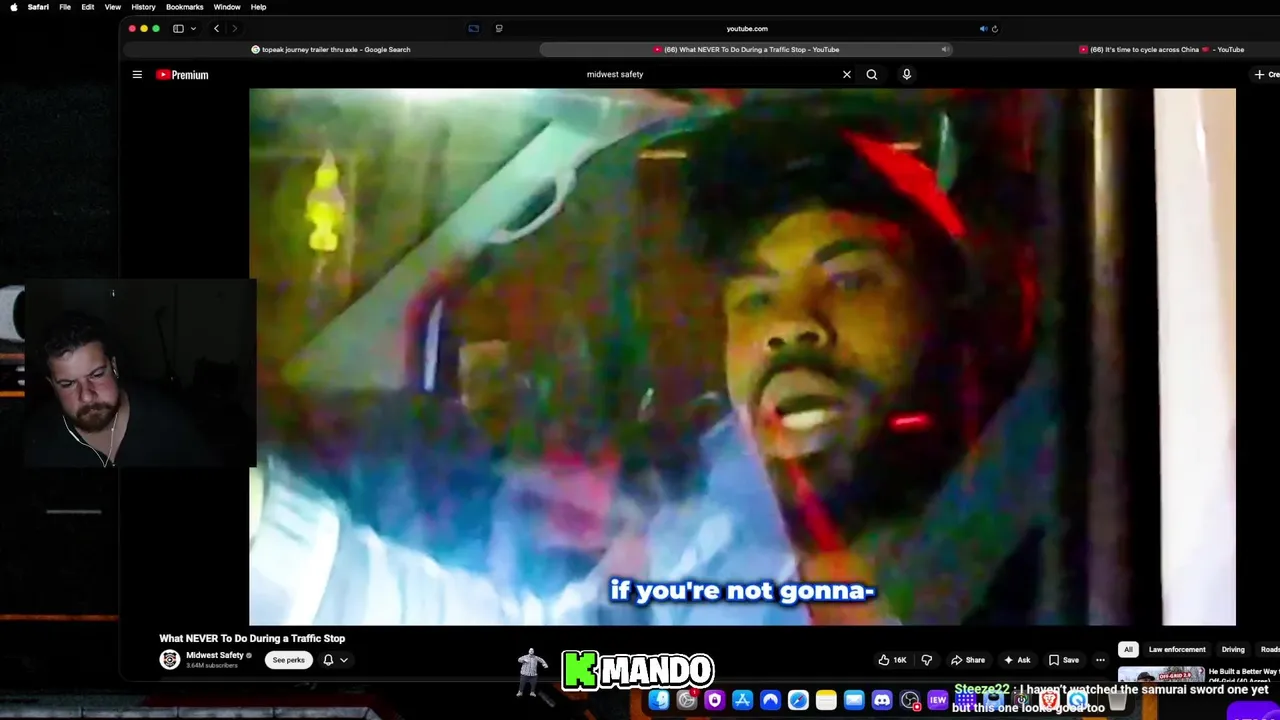The height and width of the screenshot is (720, 1280).
Task: Open the Apple menu
Action: [x=13, y=7]
